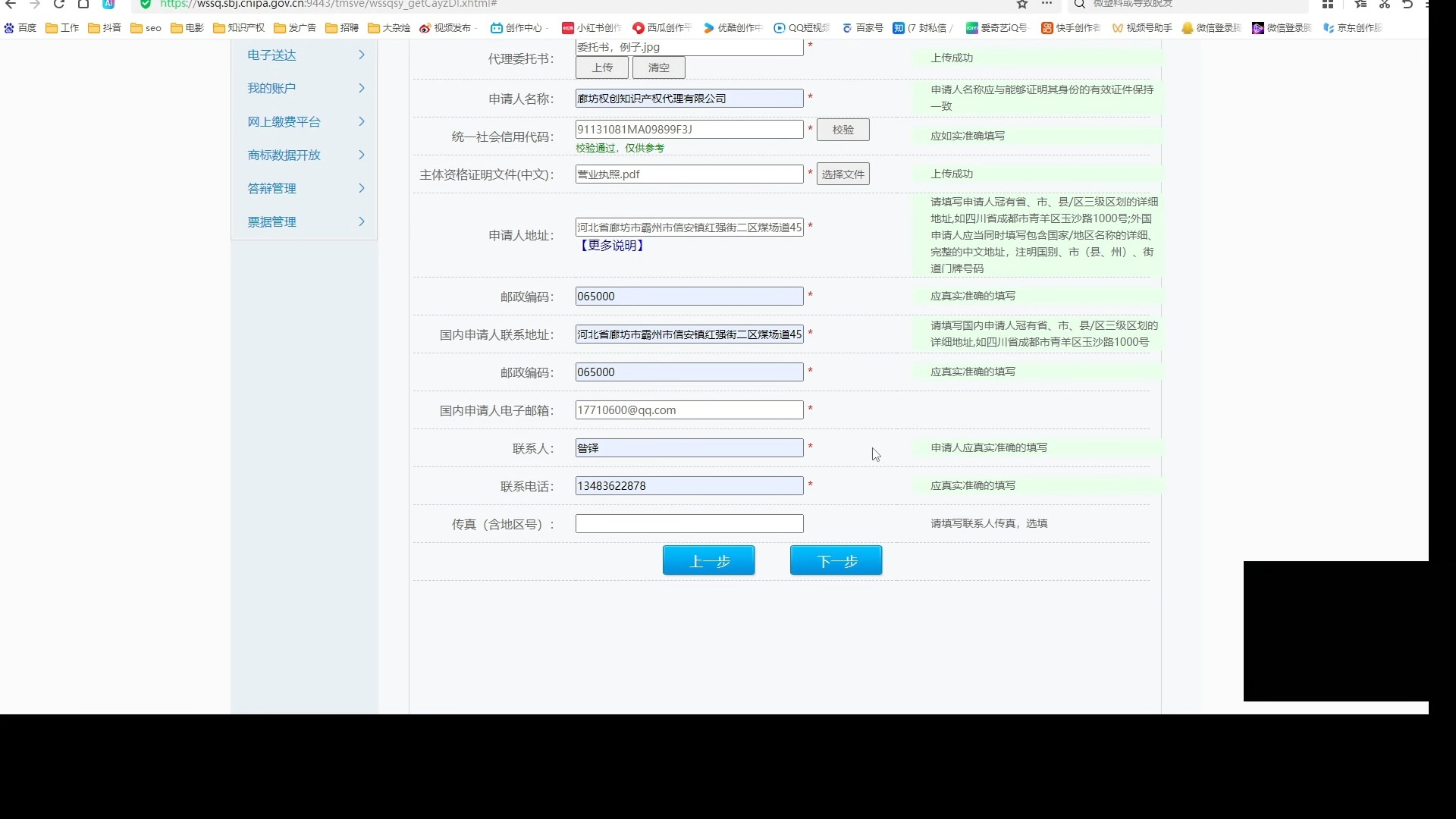Go to the browser home page

pyautogui.click(x=83, y=4)
